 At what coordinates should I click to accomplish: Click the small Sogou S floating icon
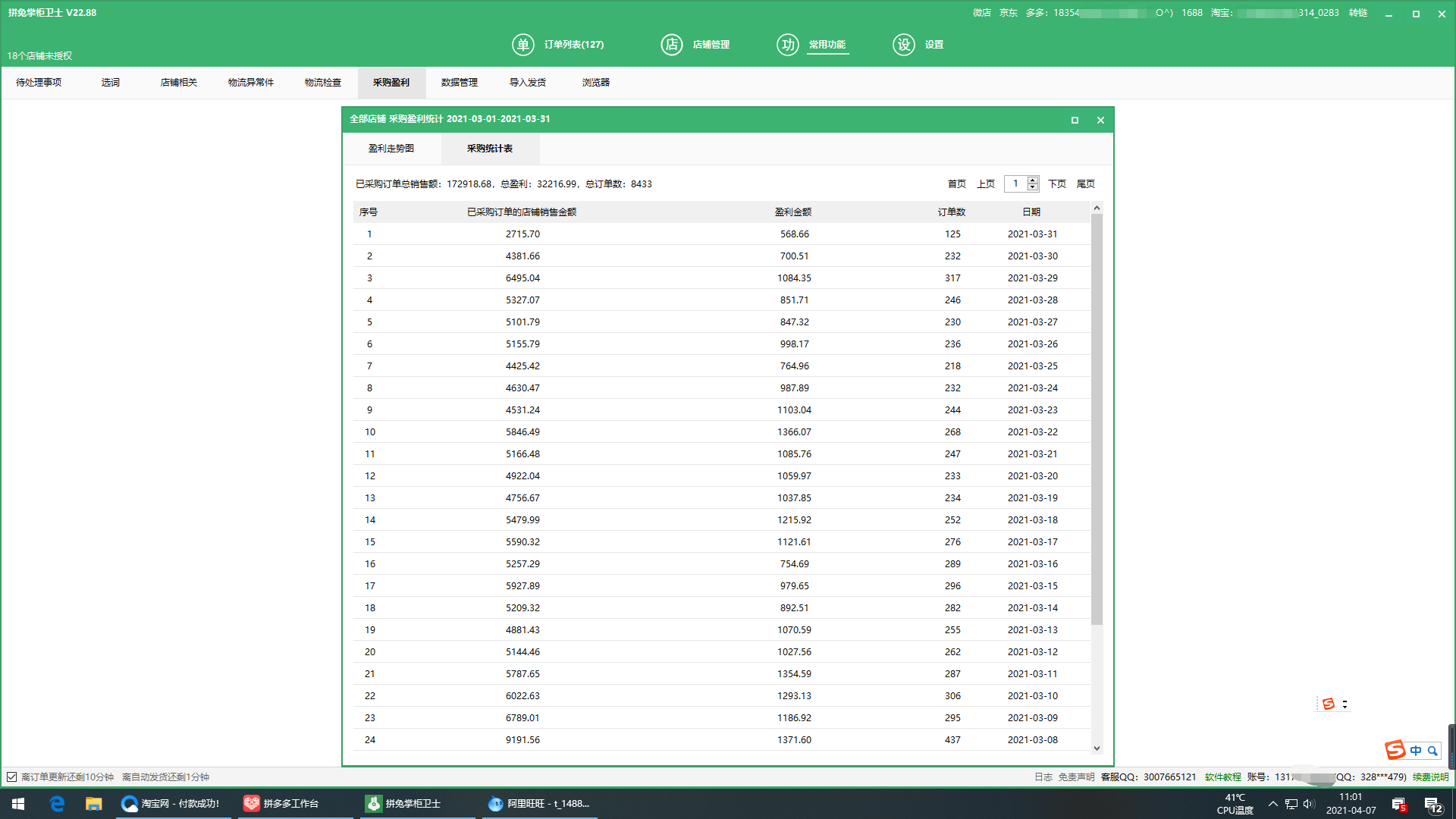click(1329, 704)
